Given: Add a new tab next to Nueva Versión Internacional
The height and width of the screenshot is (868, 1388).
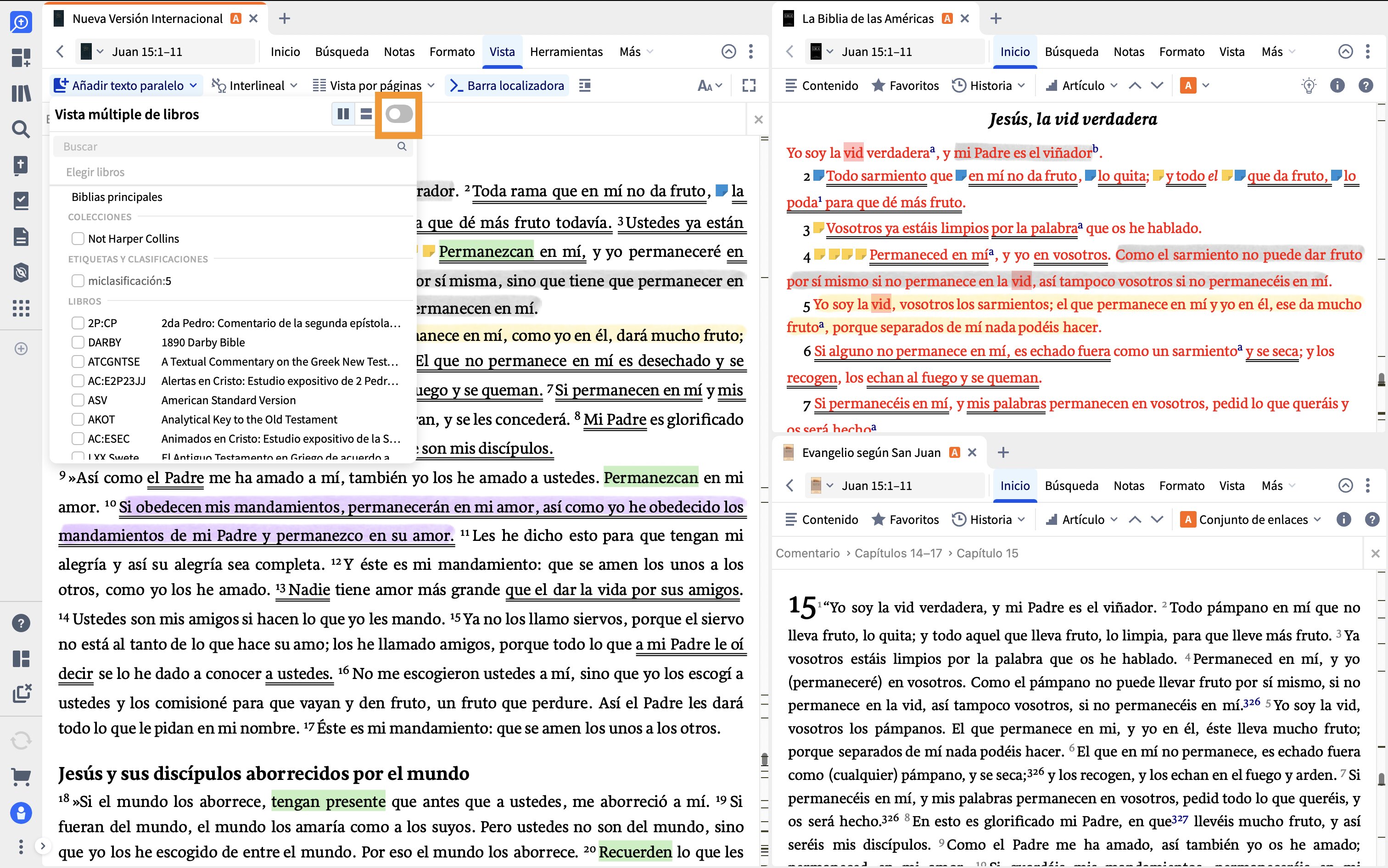Looking at the screenshot, I should 284,18.
